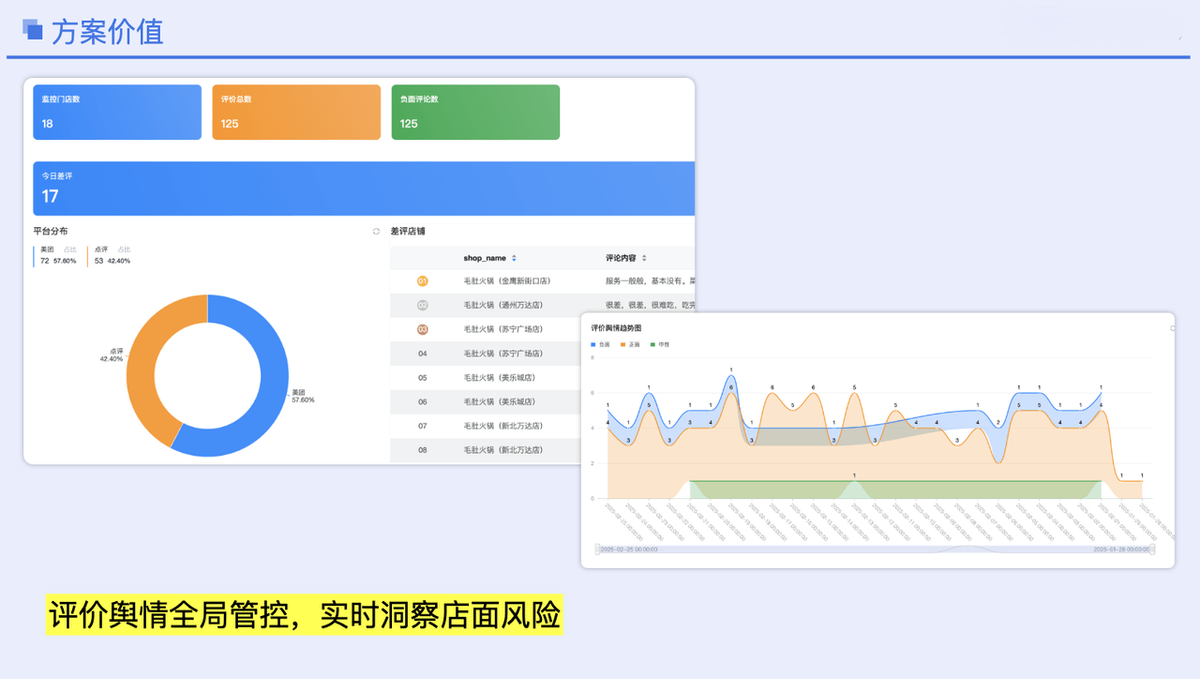This screenshot has width=1200, height=679.
Task: Click the orange 01 rank badge in 差评店铺 table
Action: (422, 279)
